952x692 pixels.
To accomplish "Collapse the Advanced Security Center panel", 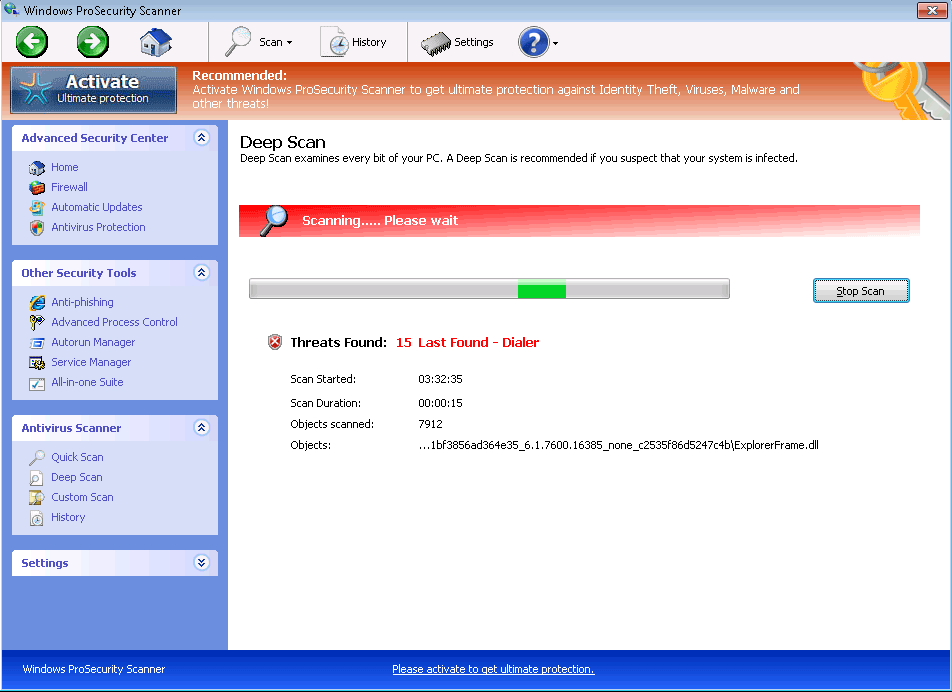I will 201,138.
